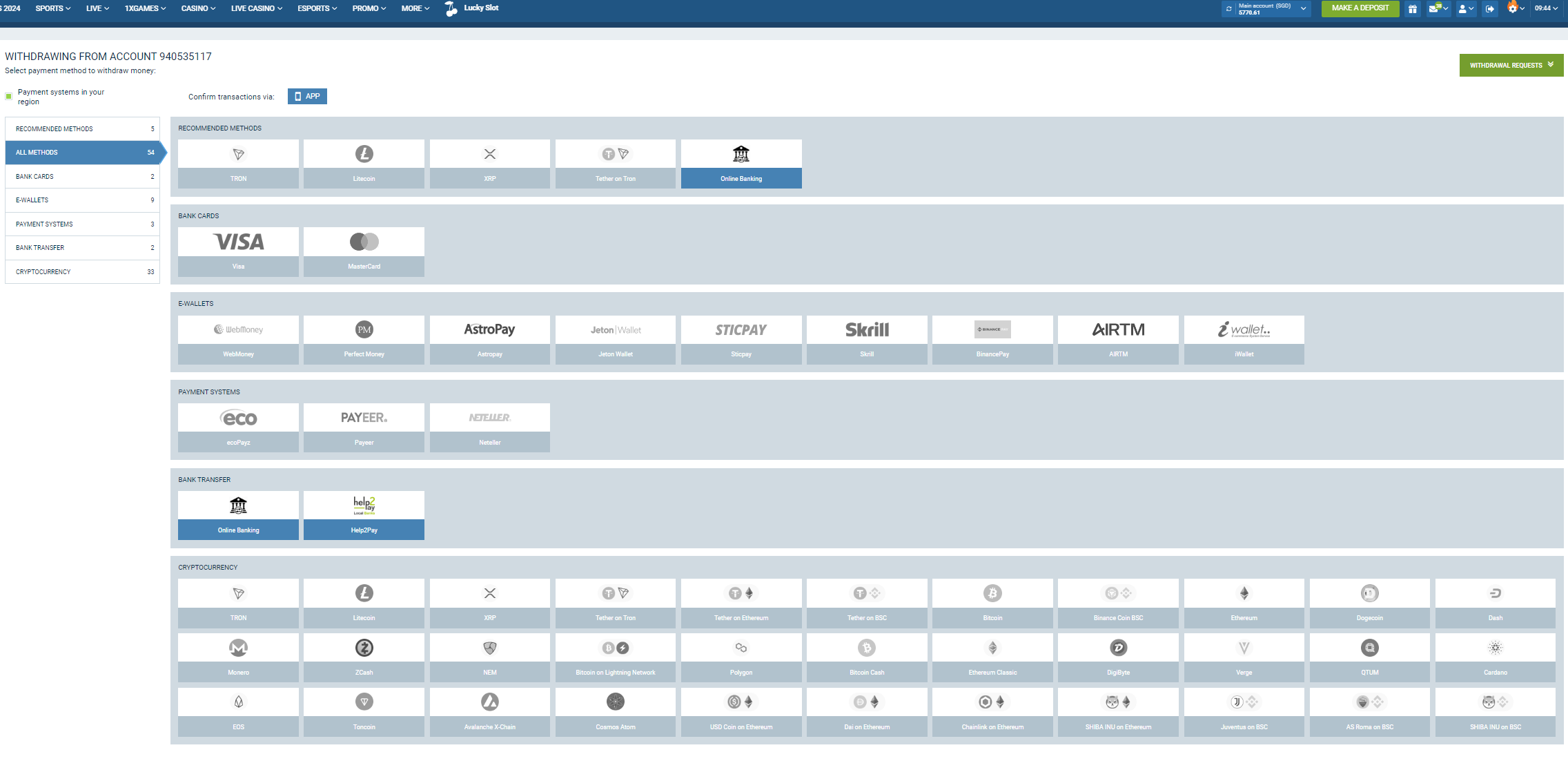Pick Perfect Money e-wallet

(364, 340)
